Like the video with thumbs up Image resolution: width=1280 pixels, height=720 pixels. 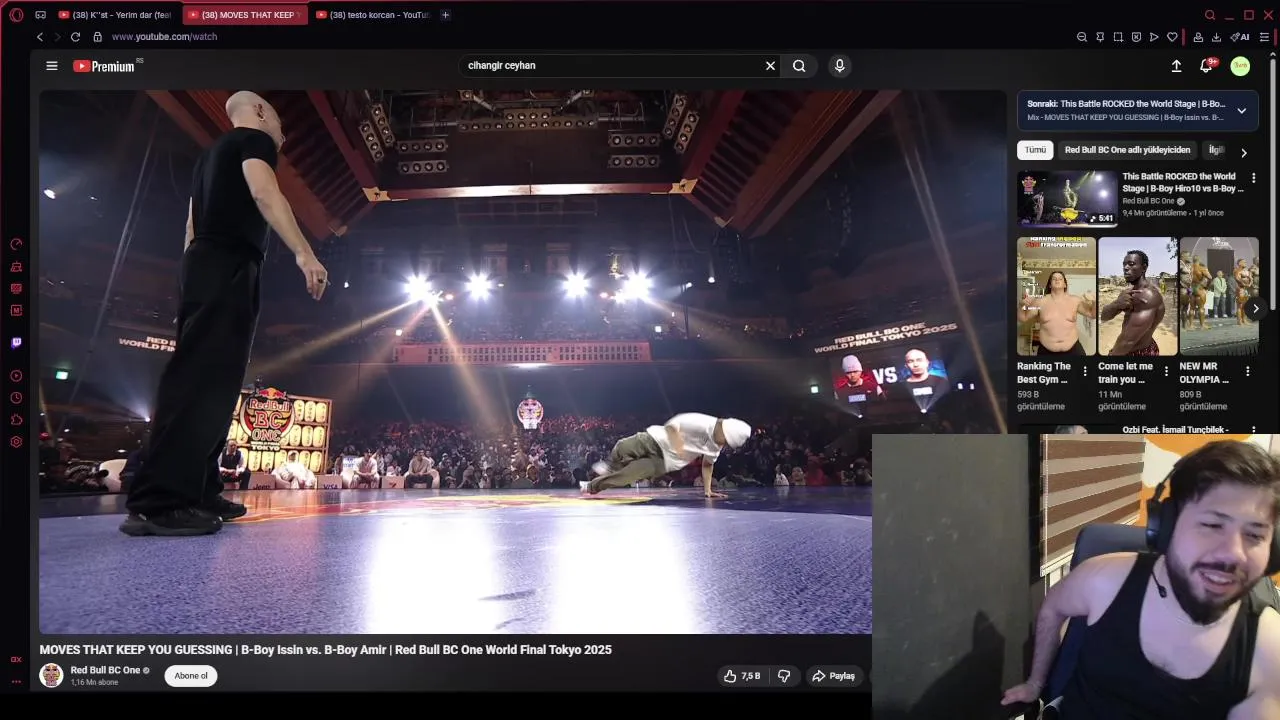pos(742,676)
